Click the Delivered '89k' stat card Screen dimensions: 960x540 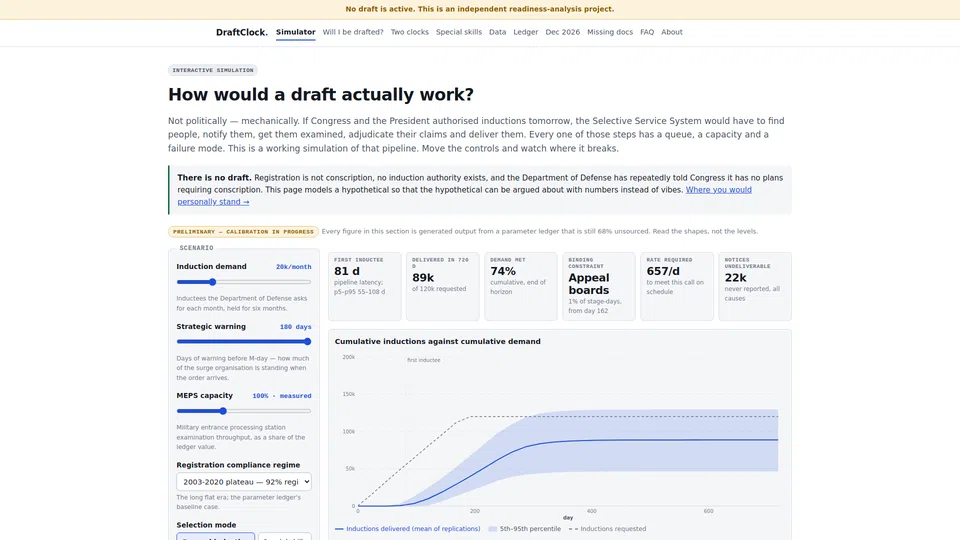443,287
